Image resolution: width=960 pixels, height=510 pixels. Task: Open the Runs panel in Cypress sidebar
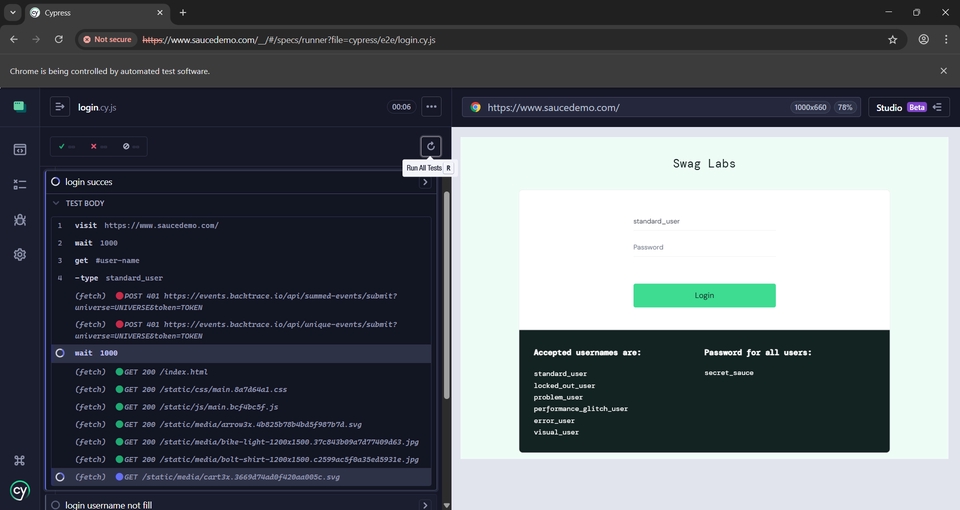coord(20,184)
